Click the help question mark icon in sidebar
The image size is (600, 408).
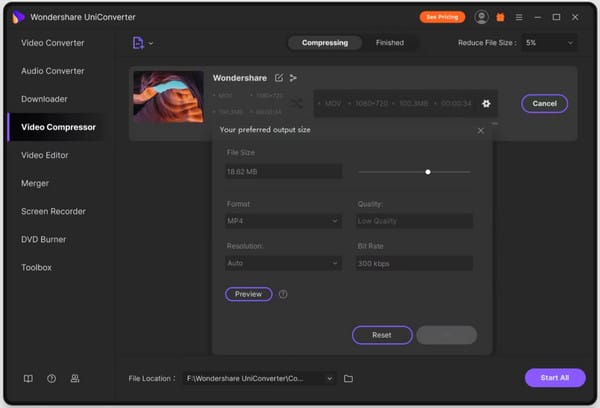pyautogui.click(x=51, y=379)
